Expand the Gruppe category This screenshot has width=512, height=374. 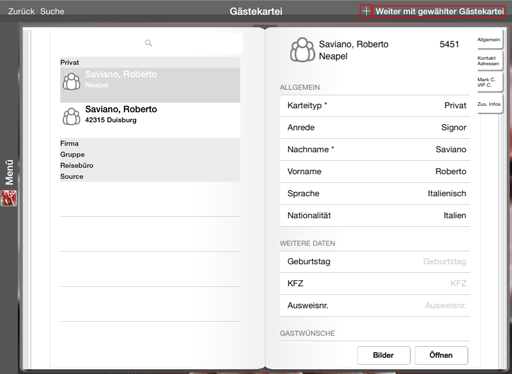[150, 154]
